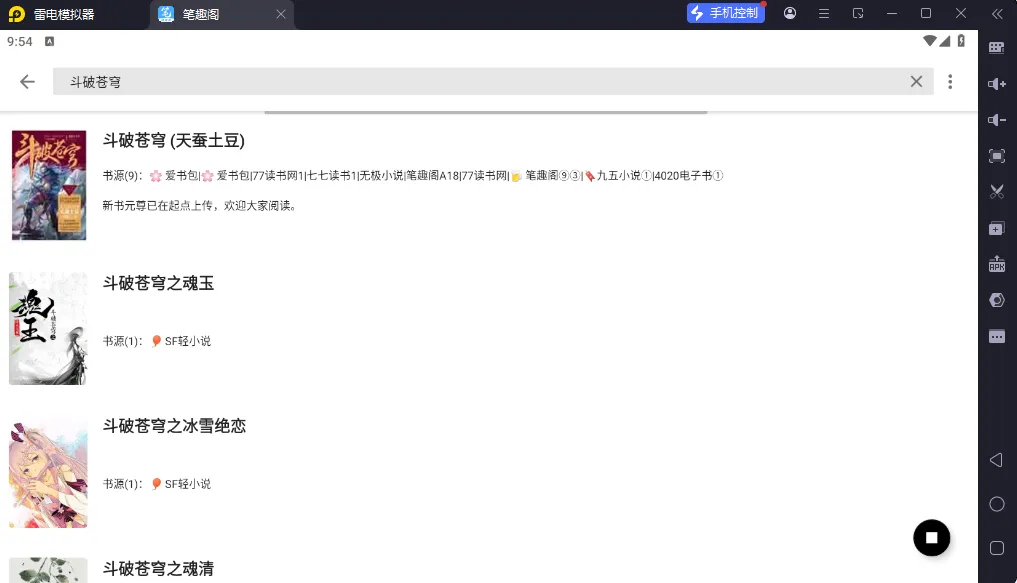Image resolution: width=1017 pixels, height=583 pixels.
Task: Select the title 斗破苍穹之魂玉
Action: point(158,283)
